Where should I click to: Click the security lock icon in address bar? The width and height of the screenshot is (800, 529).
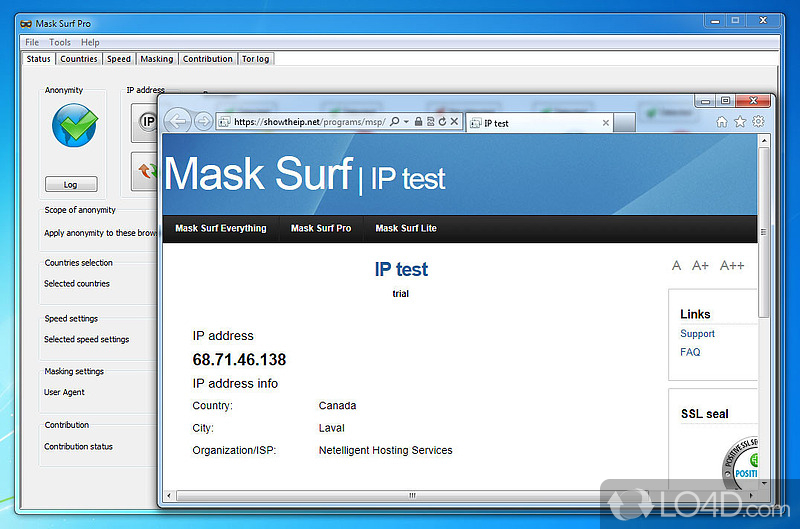(418, 121)
